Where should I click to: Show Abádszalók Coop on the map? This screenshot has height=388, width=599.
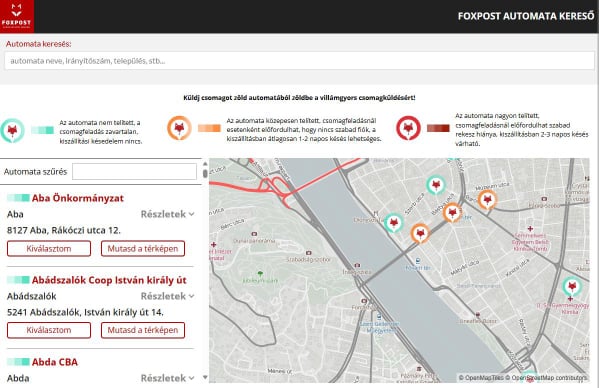(x=143, y=330)
